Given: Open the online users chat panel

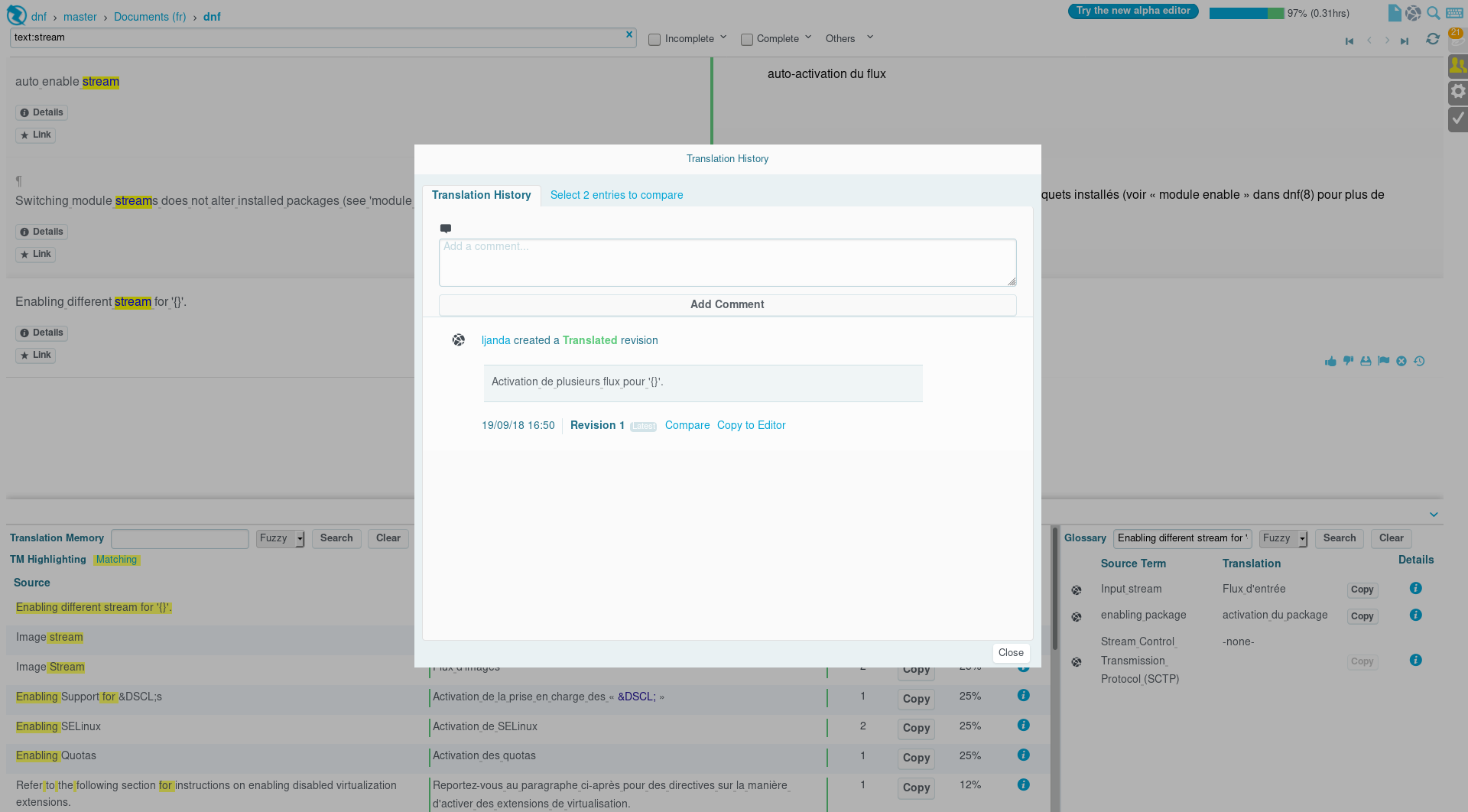Looking at the screenshot, I should click(1458, 66).
